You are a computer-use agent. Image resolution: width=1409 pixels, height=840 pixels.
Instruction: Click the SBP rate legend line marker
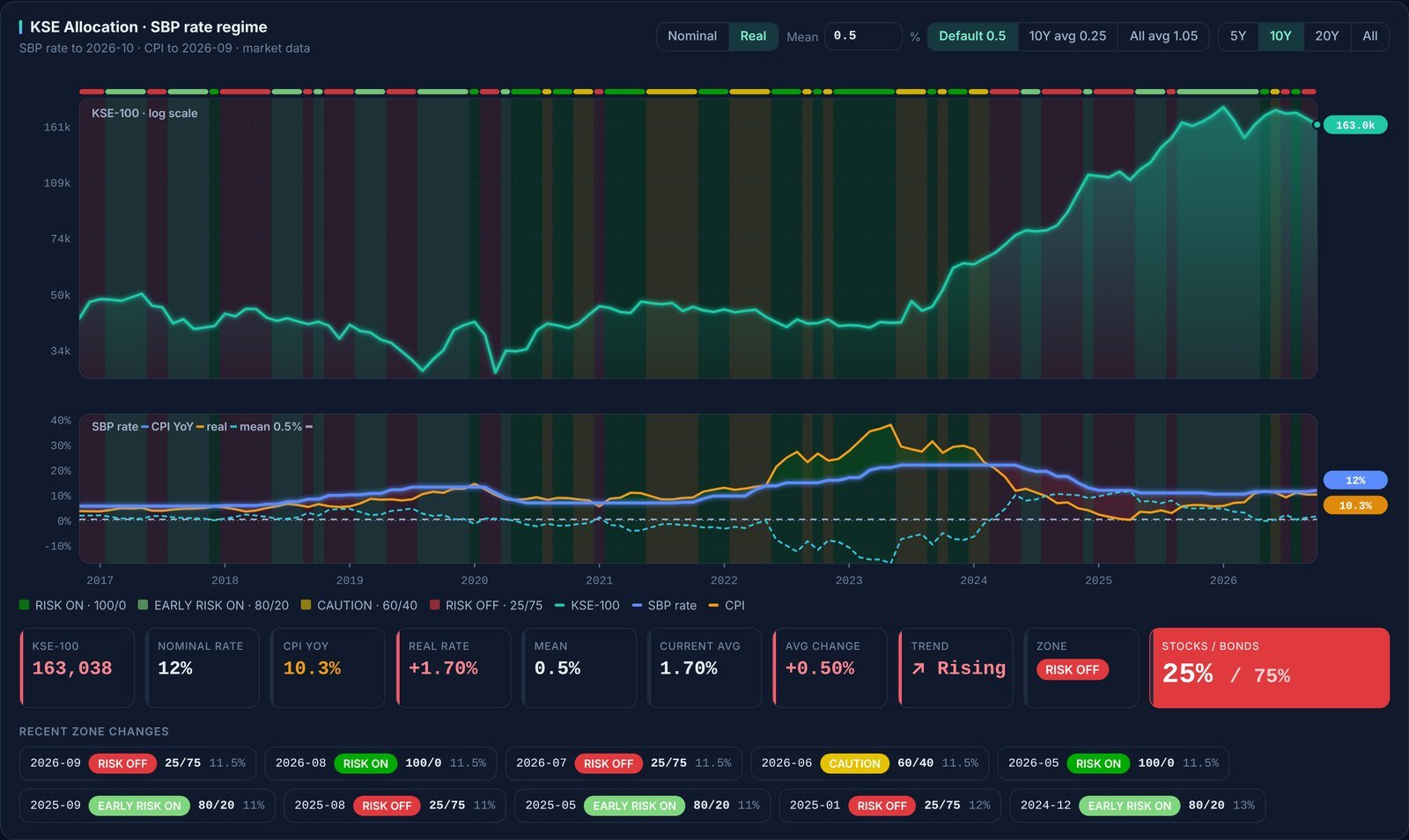click(x=637, y=605)
